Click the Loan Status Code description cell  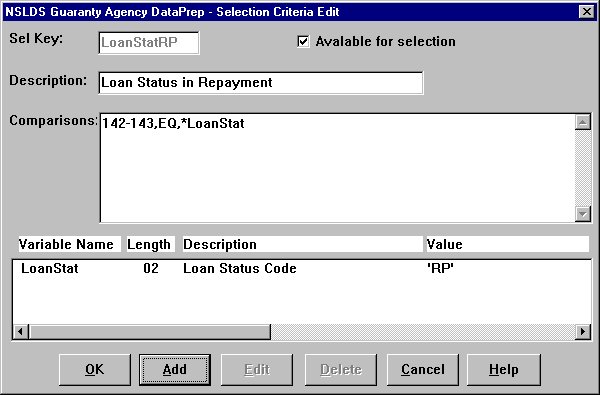tap(240, 268)
